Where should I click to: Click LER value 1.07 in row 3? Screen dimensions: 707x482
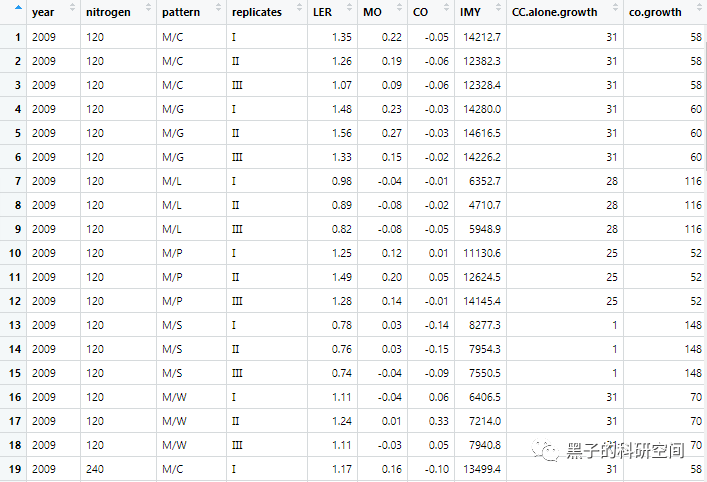[x=342, y=85]
